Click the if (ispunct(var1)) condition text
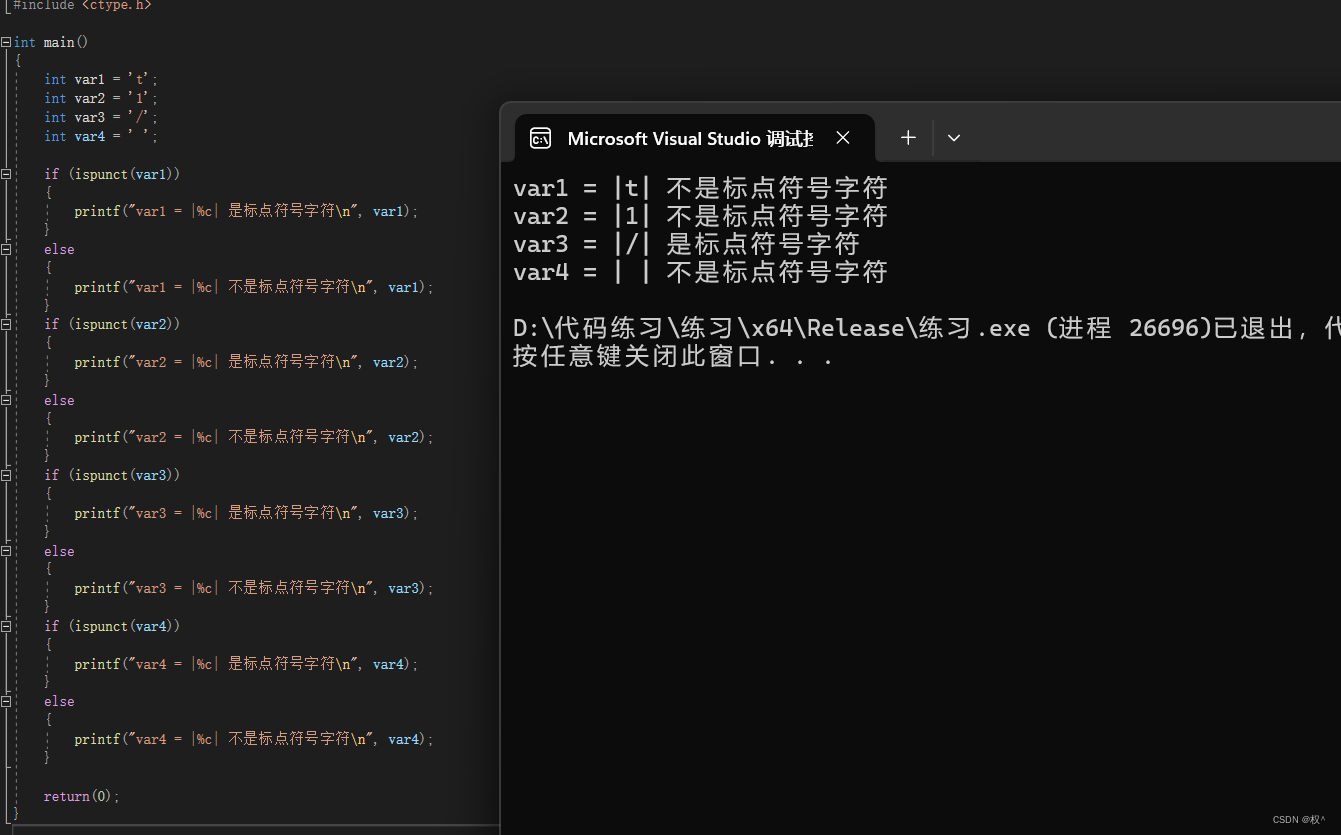Image resolution: width=1341 pixels, height=835 pixels. pyautogui.click(x=112, y=174)
